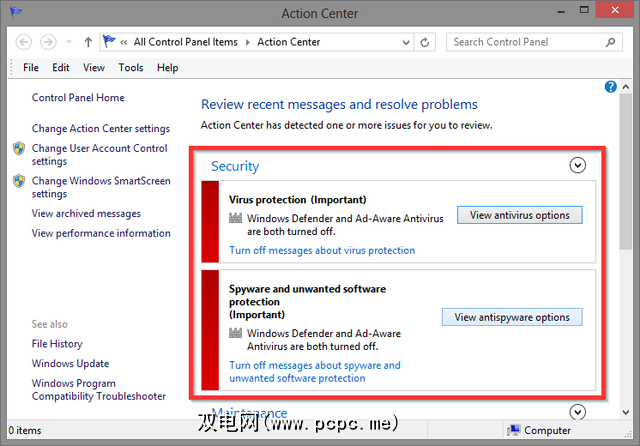
Task: Click Virus protection (Important) heading
Action: 298,200
